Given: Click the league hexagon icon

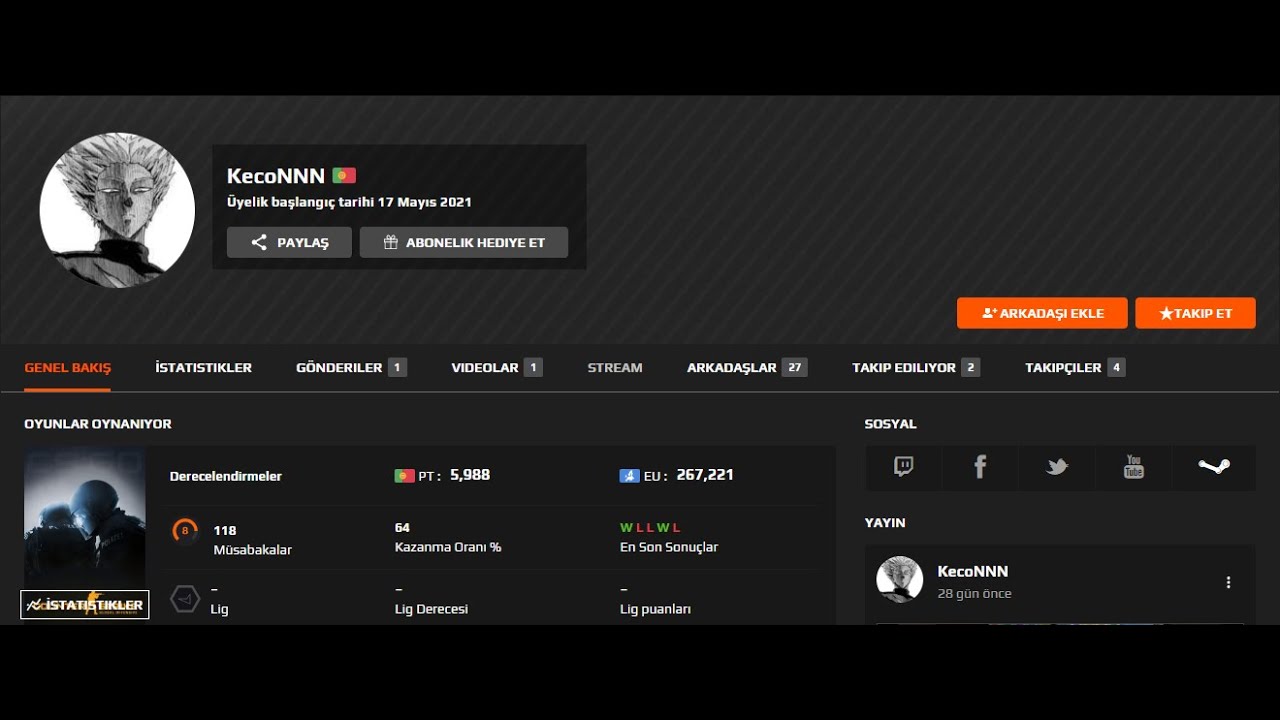Looking at the screenshot, I should coord(185,599).
